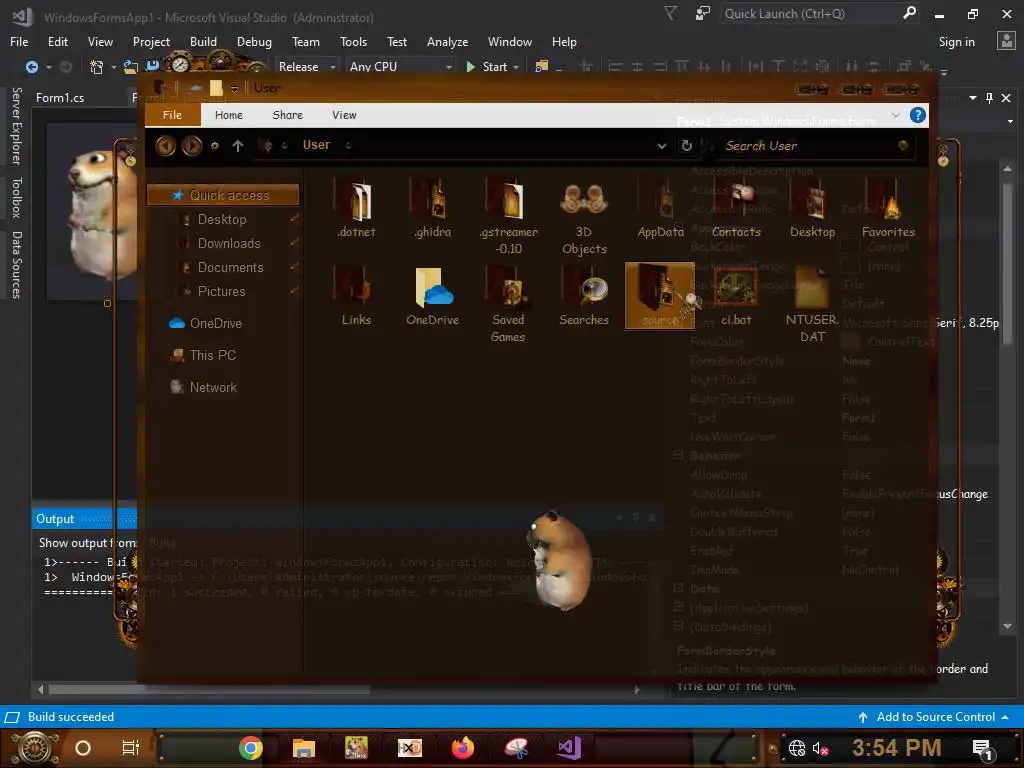
Task: Select the source folder
Action: click(x=660, y=295)
